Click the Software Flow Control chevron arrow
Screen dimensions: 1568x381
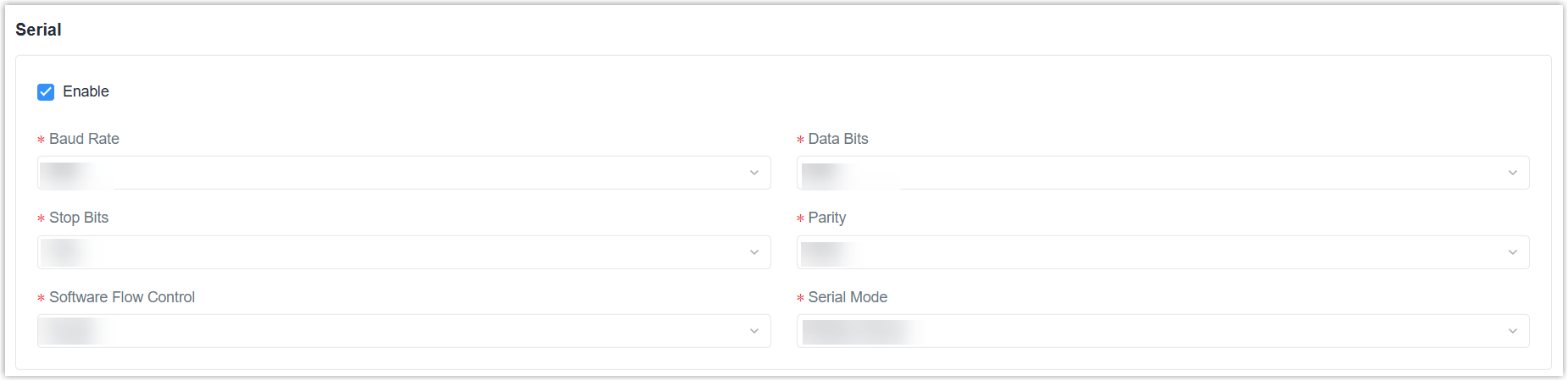(754, 331)
